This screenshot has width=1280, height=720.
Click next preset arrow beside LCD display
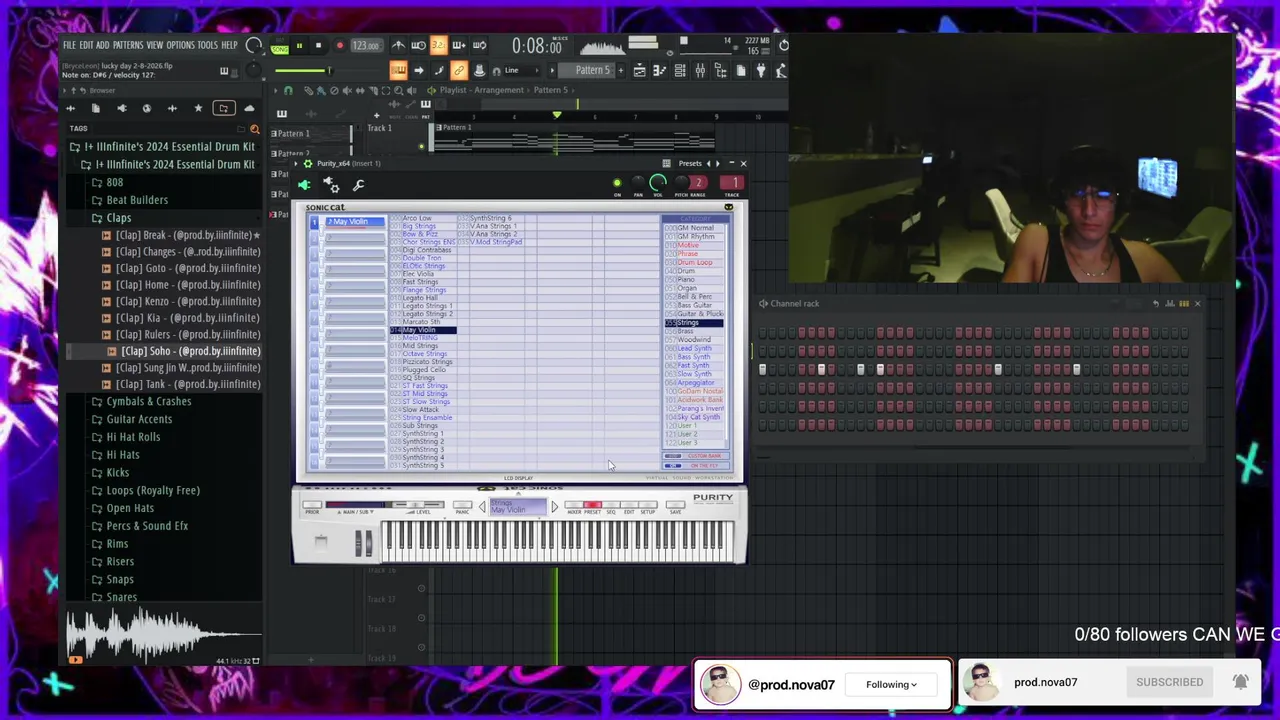tap(554, 507)
